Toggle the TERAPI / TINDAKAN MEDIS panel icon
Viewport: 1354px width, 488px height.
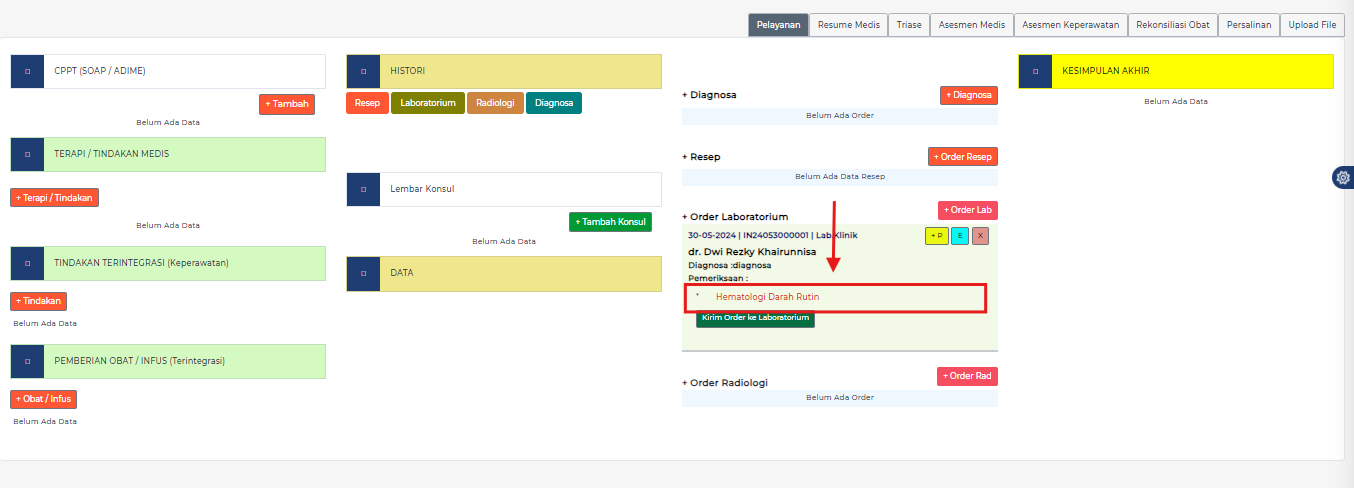[x=27, y=155]
